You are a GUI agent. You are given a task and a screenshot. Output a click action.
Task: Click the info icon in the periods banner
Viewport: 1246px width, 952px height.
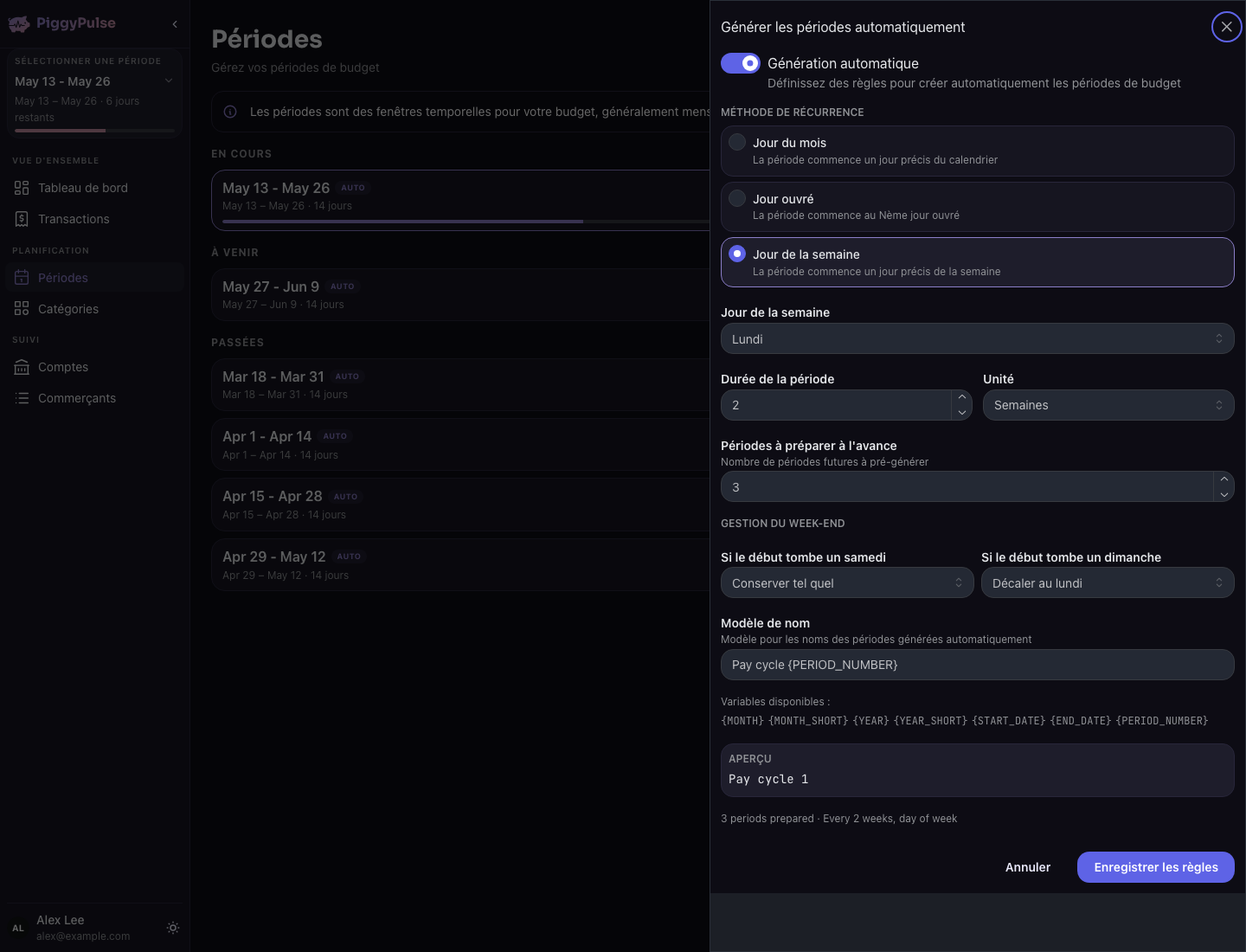(x=230, y=112)
